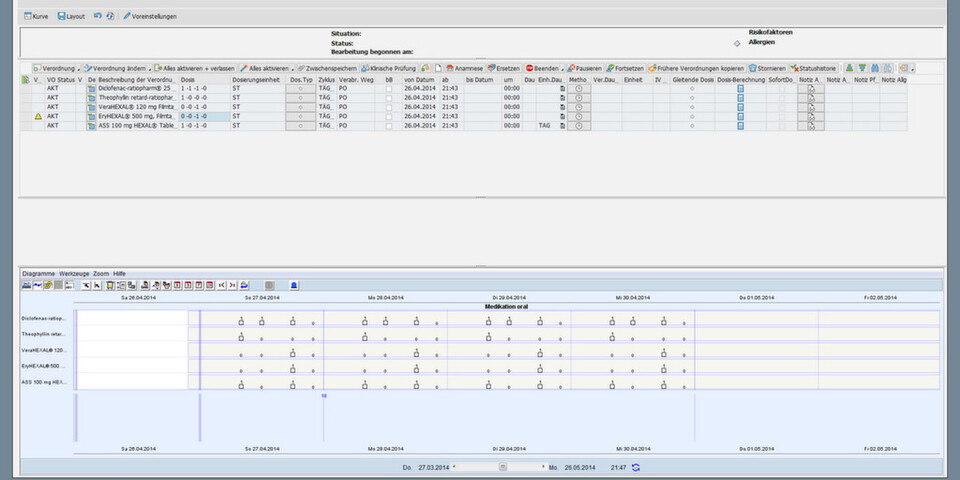Click the Layout save icon
This screenshot has width=960, height=480.
[x=61, y=17]
